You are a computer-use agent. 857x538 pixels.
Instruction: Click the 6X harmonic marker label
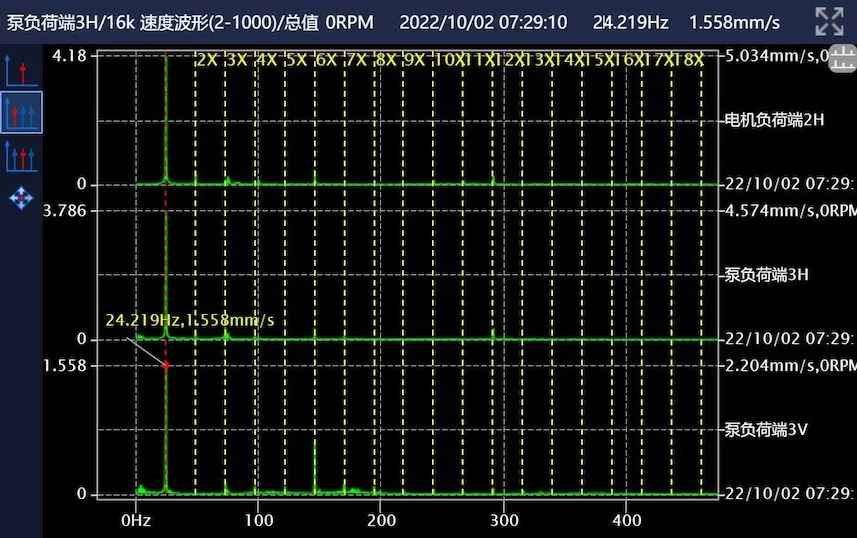325,60
